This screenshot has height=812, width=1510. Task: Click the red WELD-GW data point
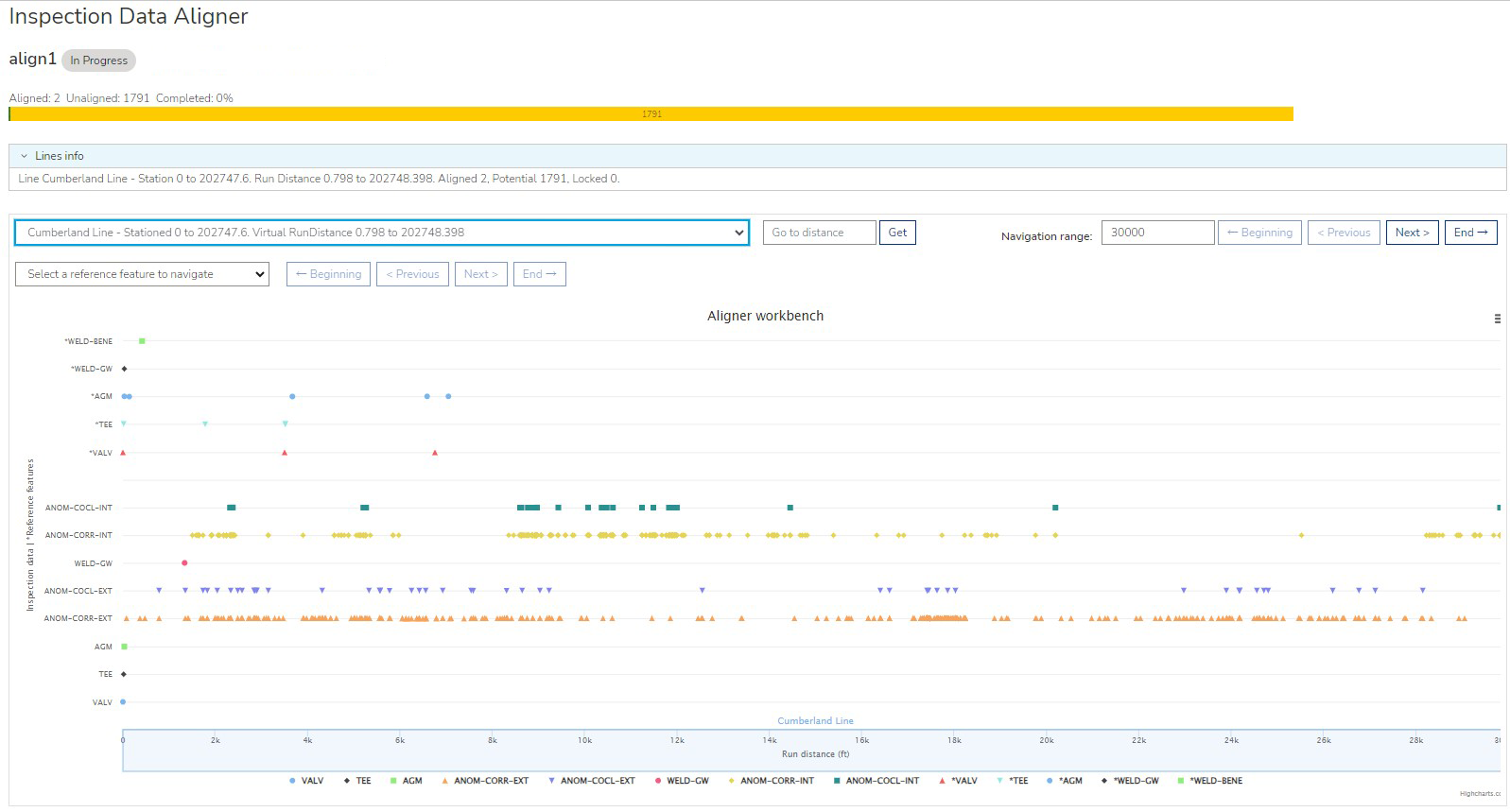pyautogui.click(x=184, y=563)
